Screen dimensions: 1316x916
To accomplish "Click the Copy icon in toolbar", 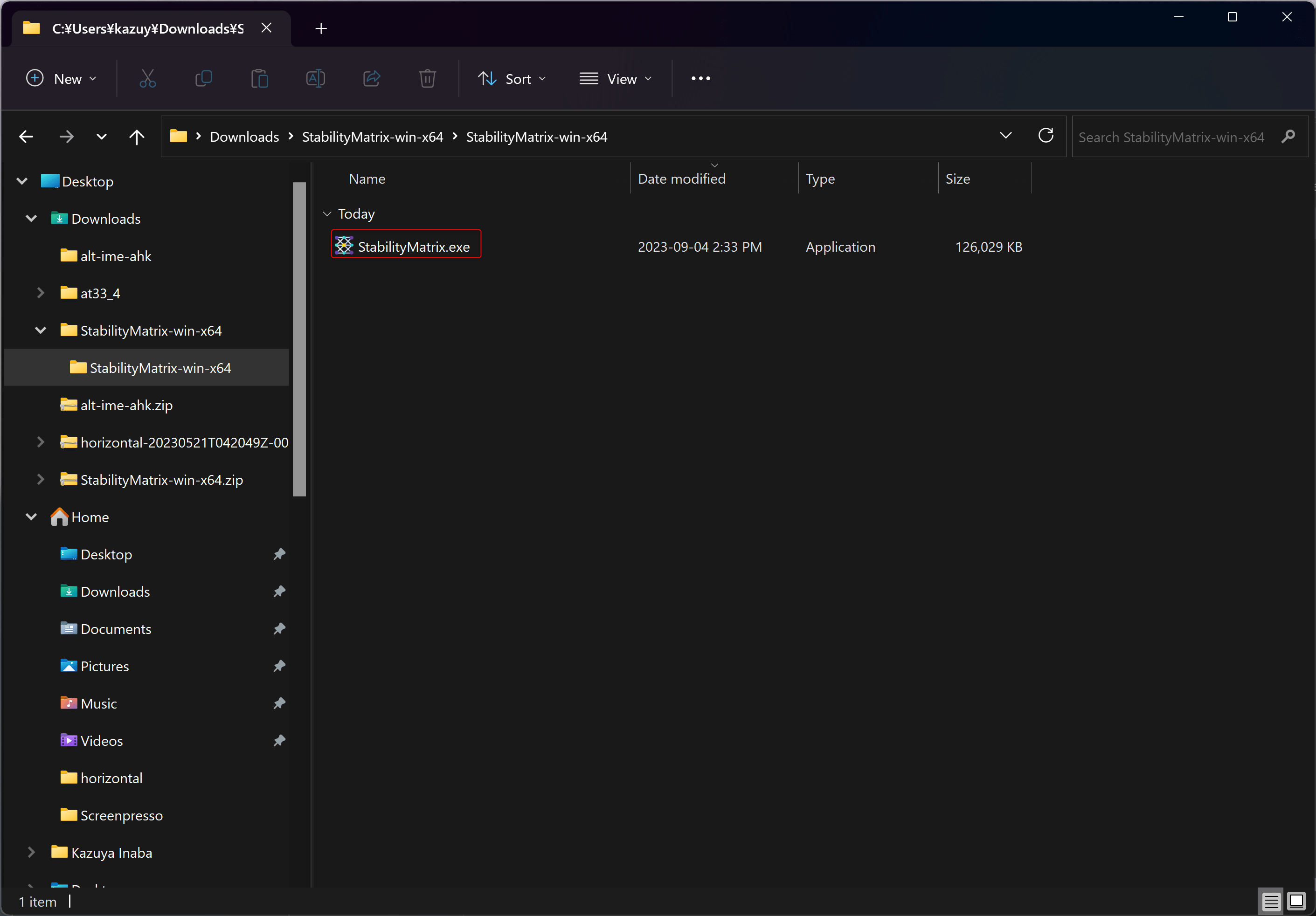I will coord(203,78).
